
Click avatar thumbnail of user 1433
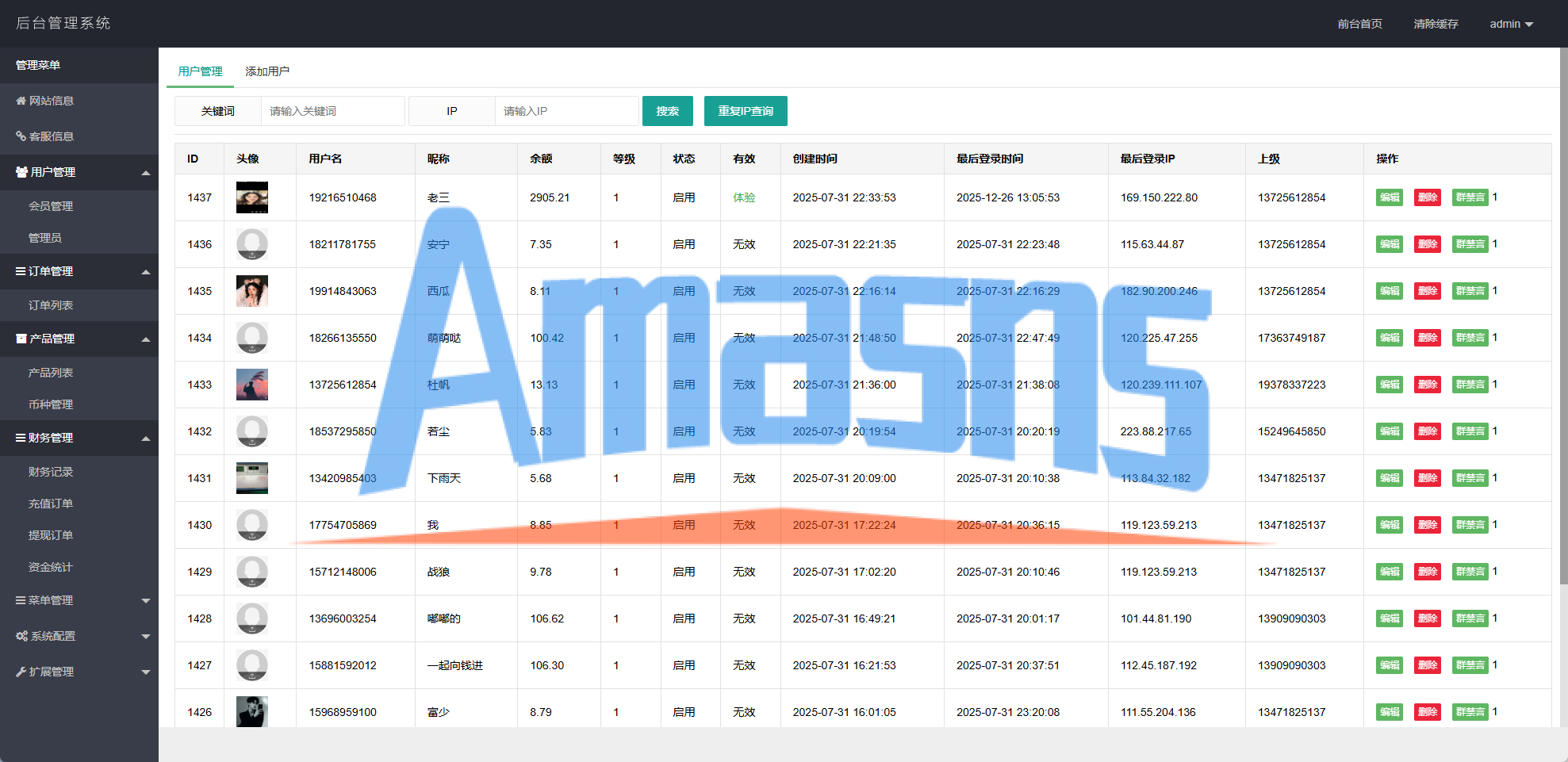252,385
